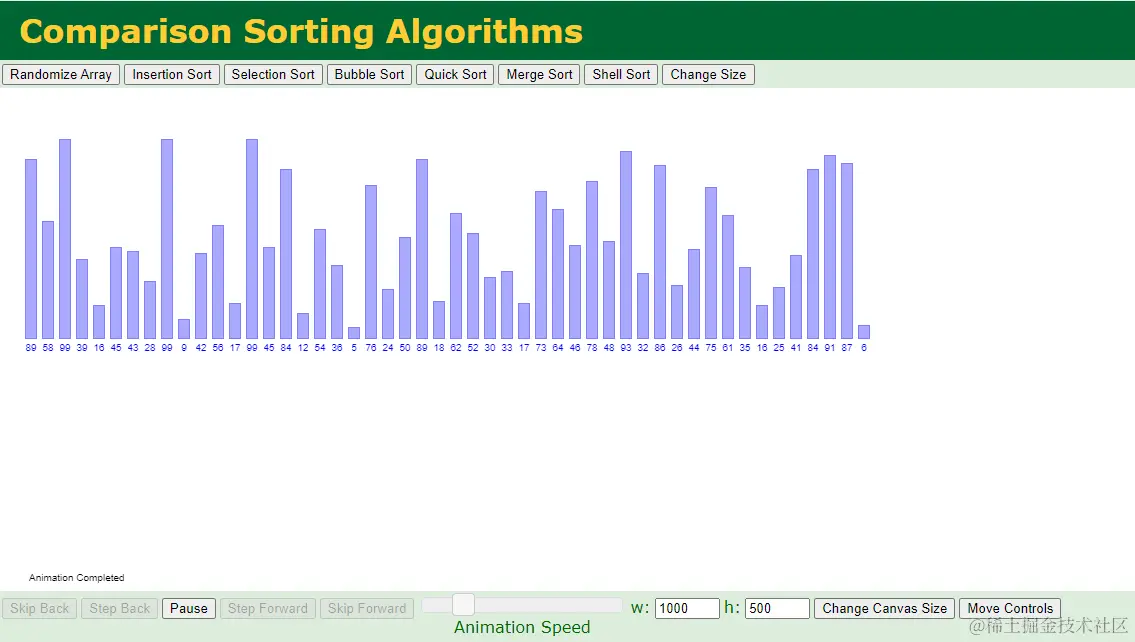Click the Skip Forward button
Screen dimensions: 1135x642
tap(367, 608)
